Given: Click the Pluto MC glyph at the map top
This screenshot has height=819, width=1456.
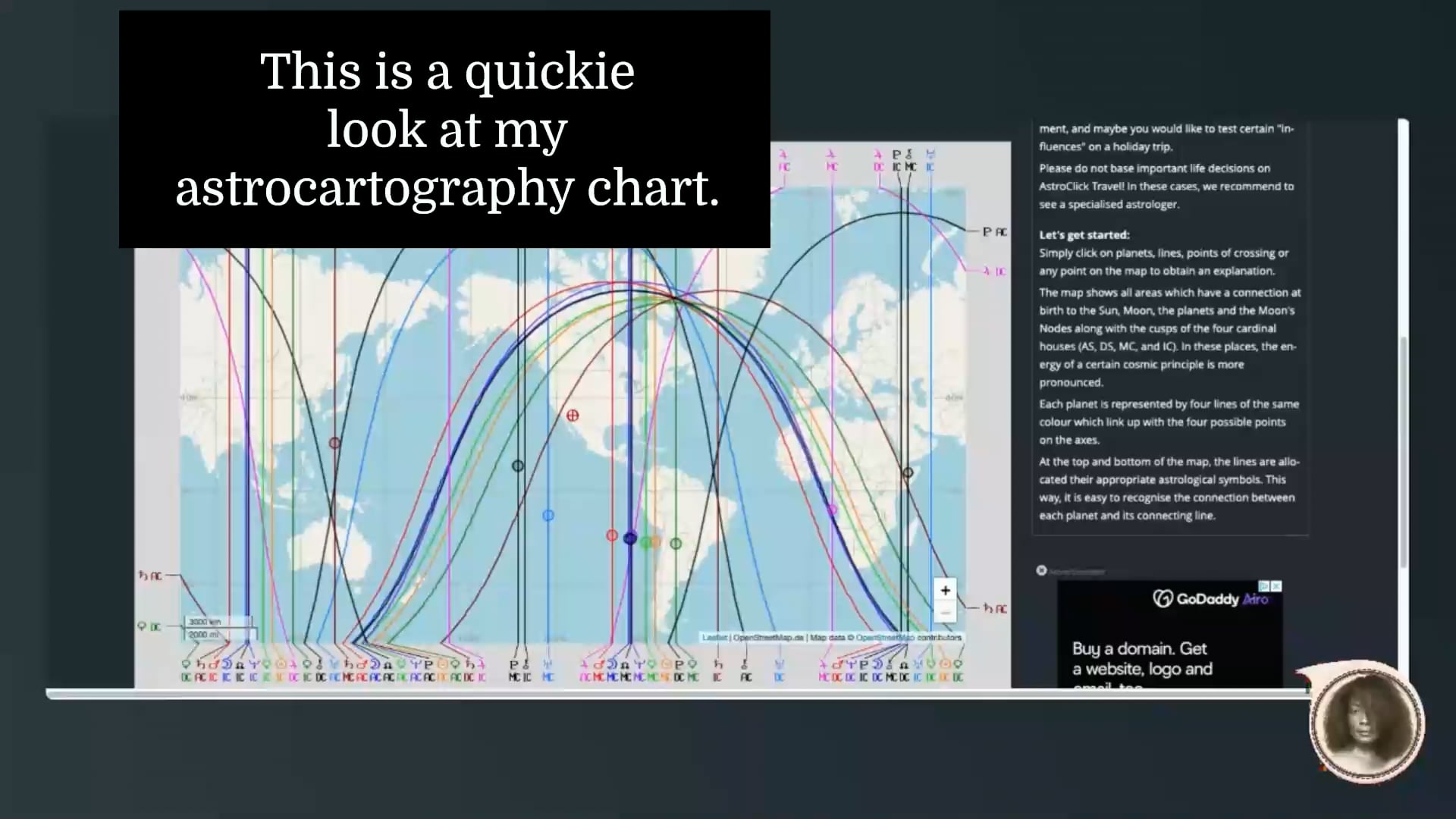Looking at the screenshot, I should tap(897, 155).
